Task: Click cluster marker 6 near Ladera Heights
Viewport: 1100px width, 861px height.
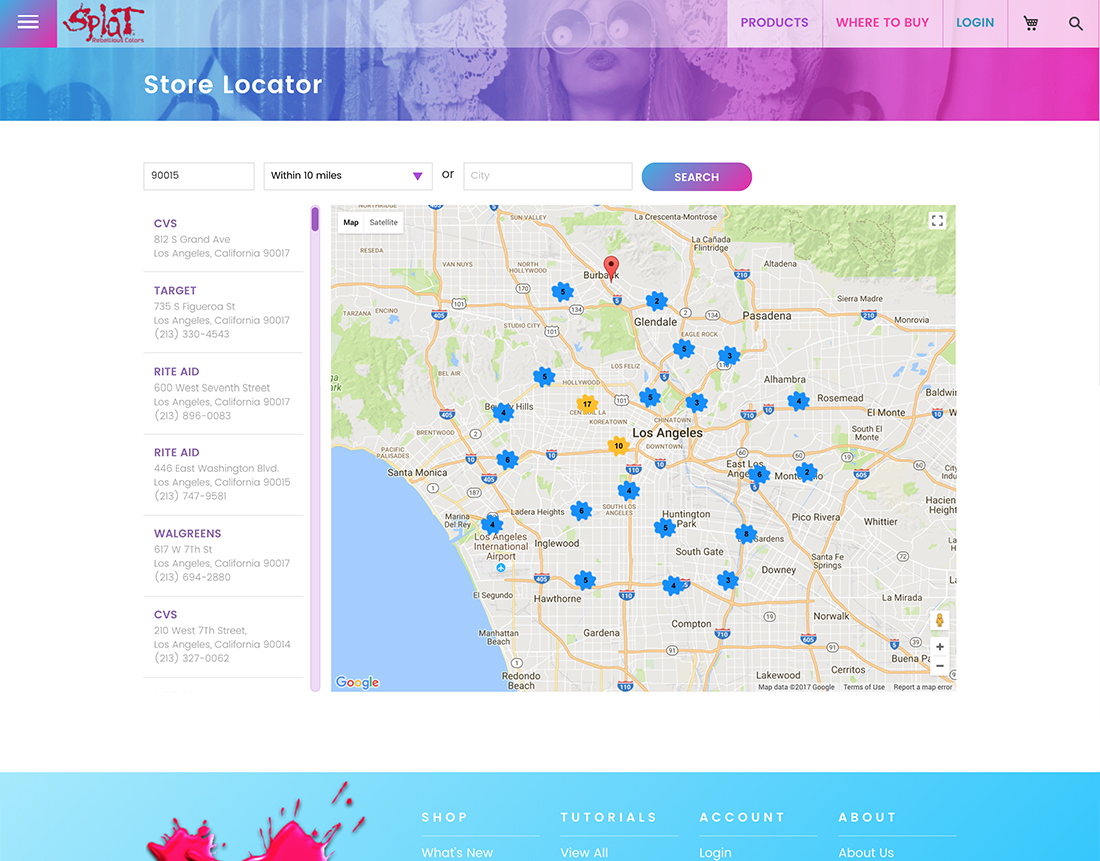Action: tap(581, 511)
